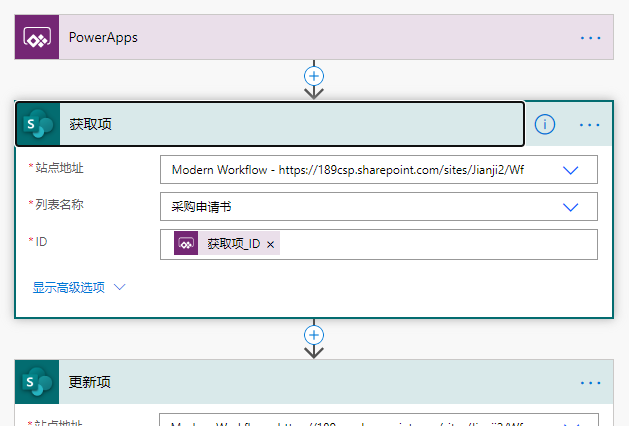The width and height of the screenshot is (629, 426).
Task: Click the 更新项 site address field
Action: coord(379,420)
